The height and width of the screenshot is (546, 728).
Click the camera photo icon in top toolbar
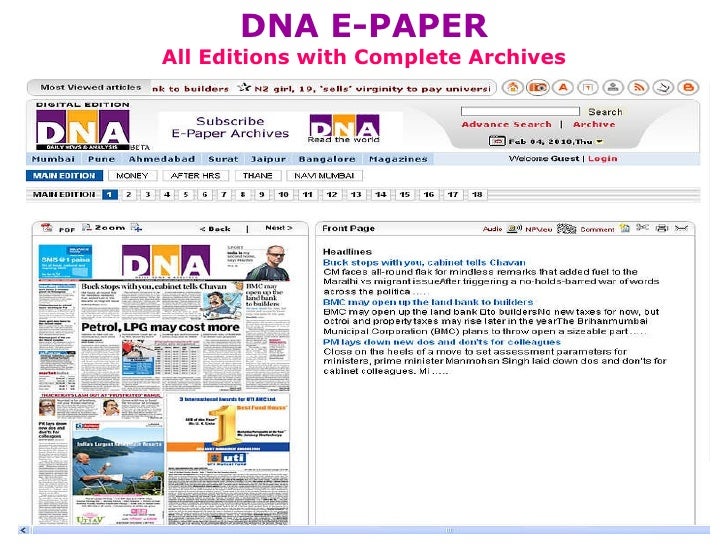(538, 87)
